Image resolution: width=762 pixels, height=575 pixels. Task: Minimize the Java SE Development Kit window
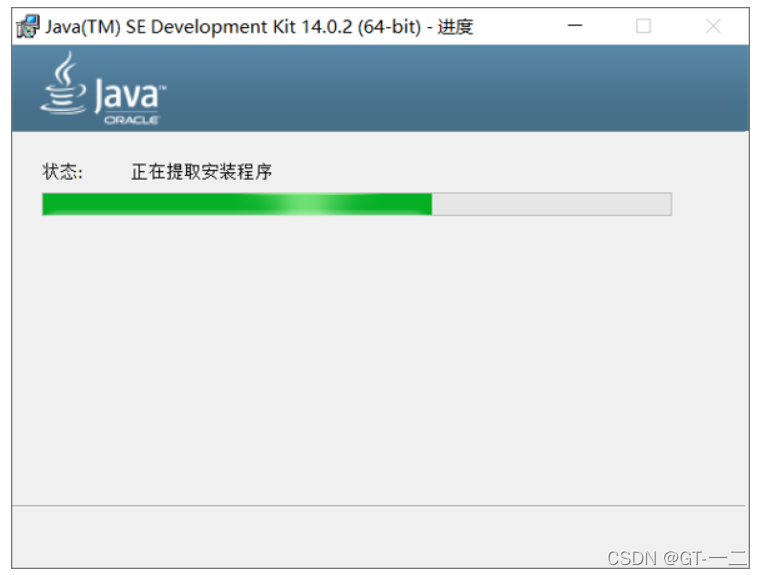tap(575, 26)
